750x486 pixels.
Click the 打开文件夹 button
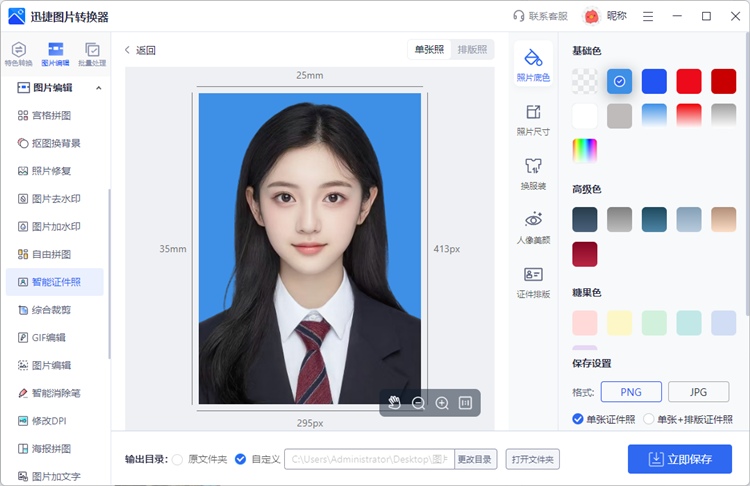click(x=532, y=459)
